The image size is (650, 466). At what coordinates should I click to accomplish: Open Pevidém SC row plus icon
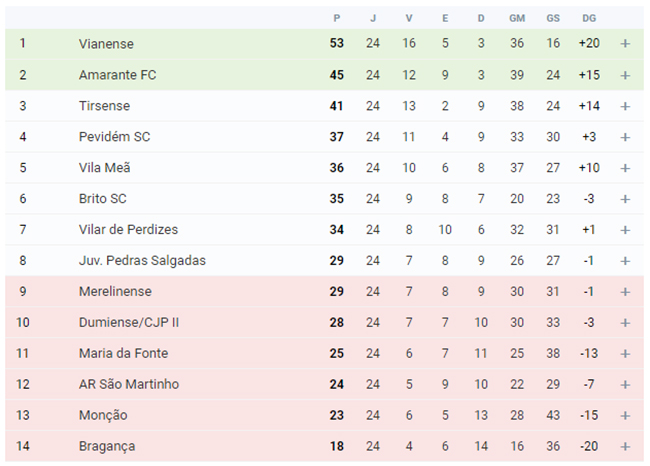625,137
